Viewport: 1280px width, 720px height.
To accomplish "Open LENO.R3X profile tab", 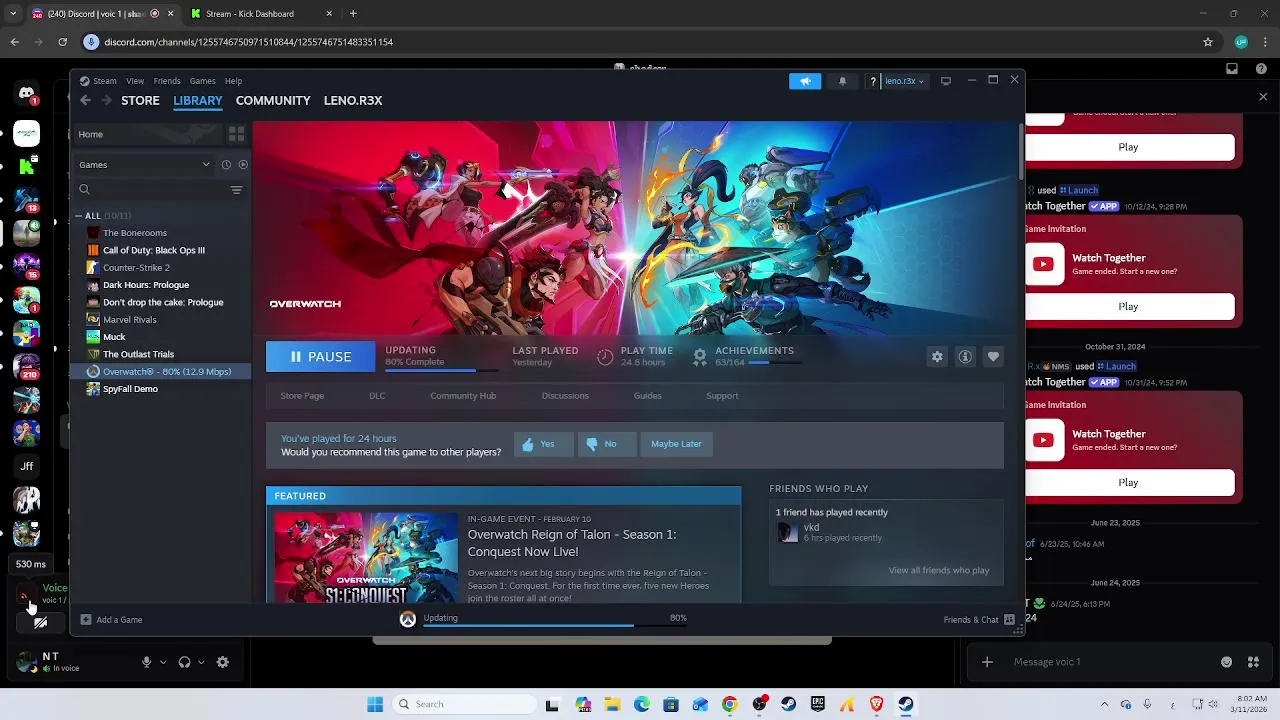I will click(353, 100).
